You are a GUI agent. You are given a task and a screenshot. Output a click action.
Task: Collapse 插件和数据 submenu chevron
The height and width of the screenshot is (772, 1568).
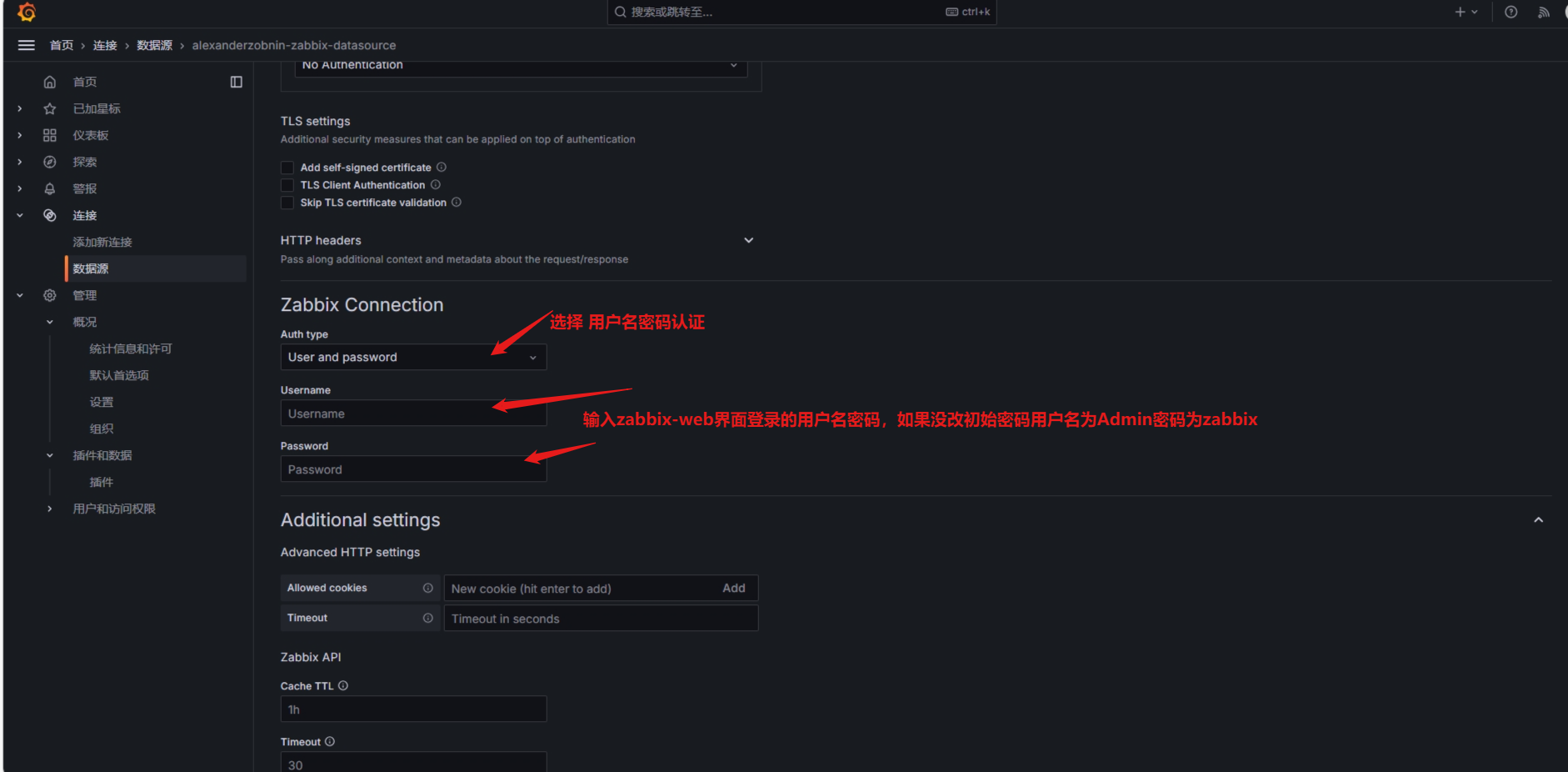point(50,455)
